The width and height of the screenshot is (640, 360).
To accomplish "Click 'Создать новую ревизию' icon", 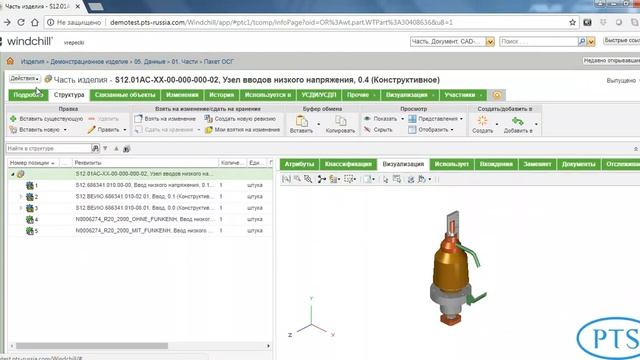I will tap(209, 119).
